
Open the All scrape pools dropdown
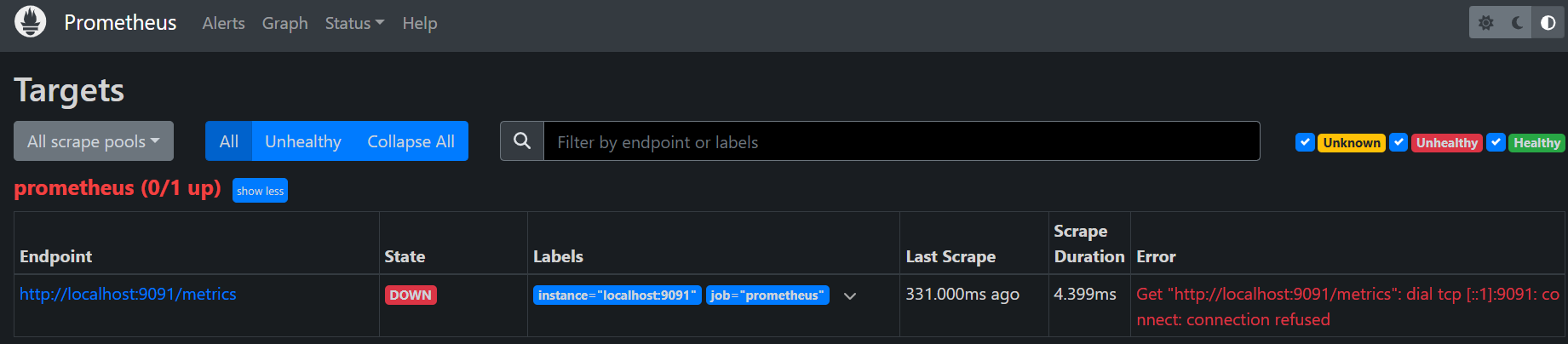click(x=94, y=141)
